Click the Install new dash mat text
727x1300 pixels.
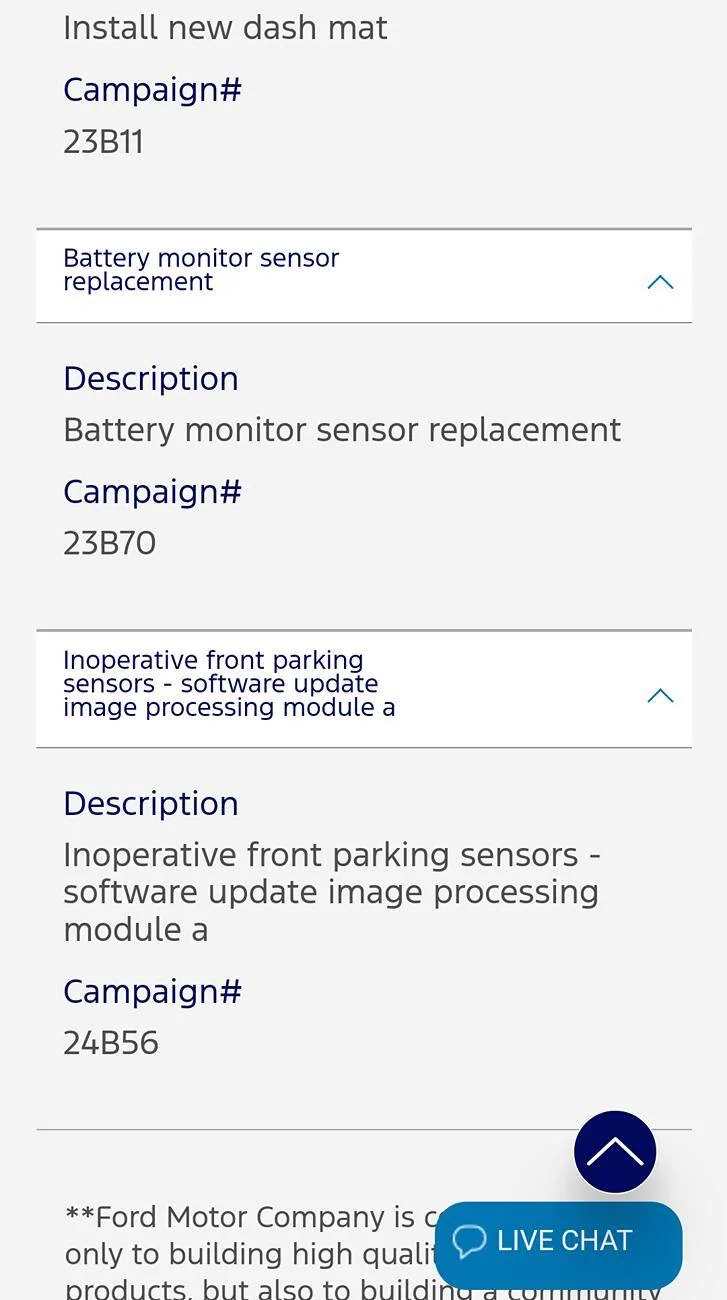[x=225, y=28]
